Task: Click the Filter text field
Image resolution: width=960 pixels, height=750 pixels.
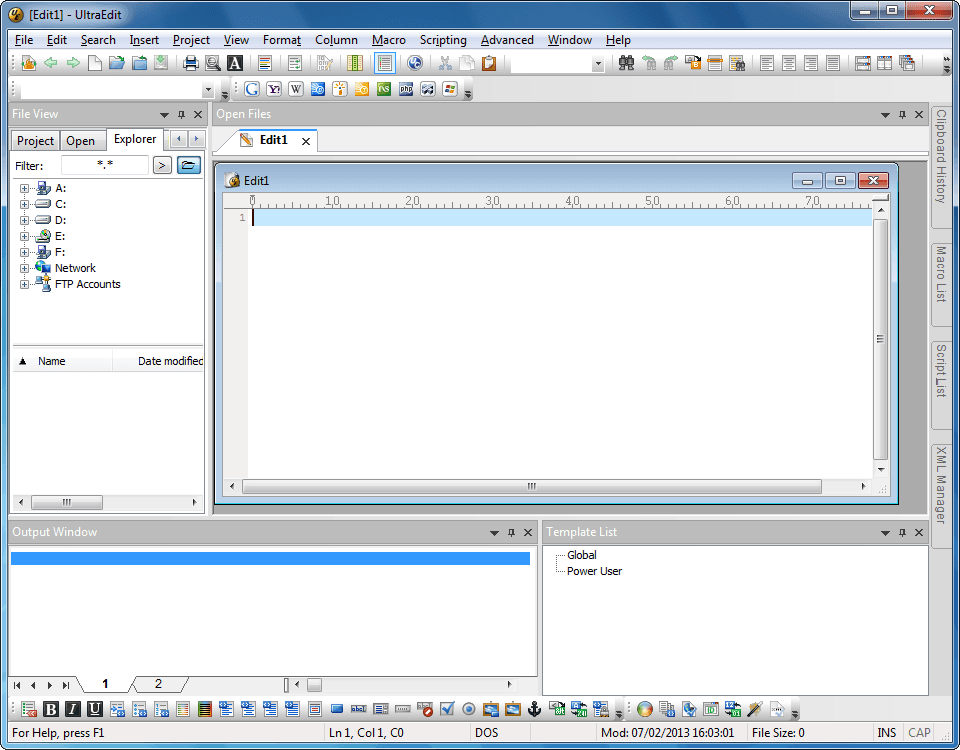Action: coord(105,165)
